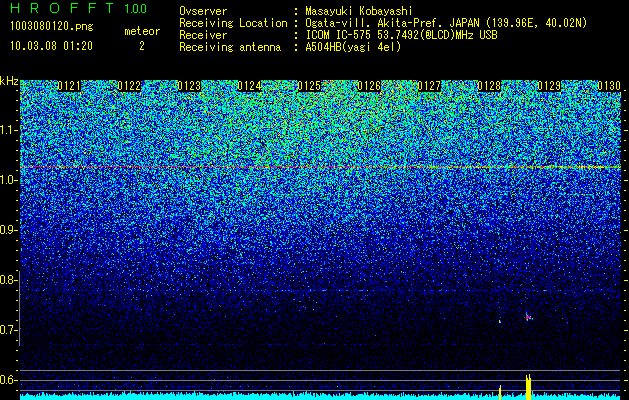629x400 pixels.
Task: Click the shorter yellow power spike at bottom
Action: click(x=500, y=392)
